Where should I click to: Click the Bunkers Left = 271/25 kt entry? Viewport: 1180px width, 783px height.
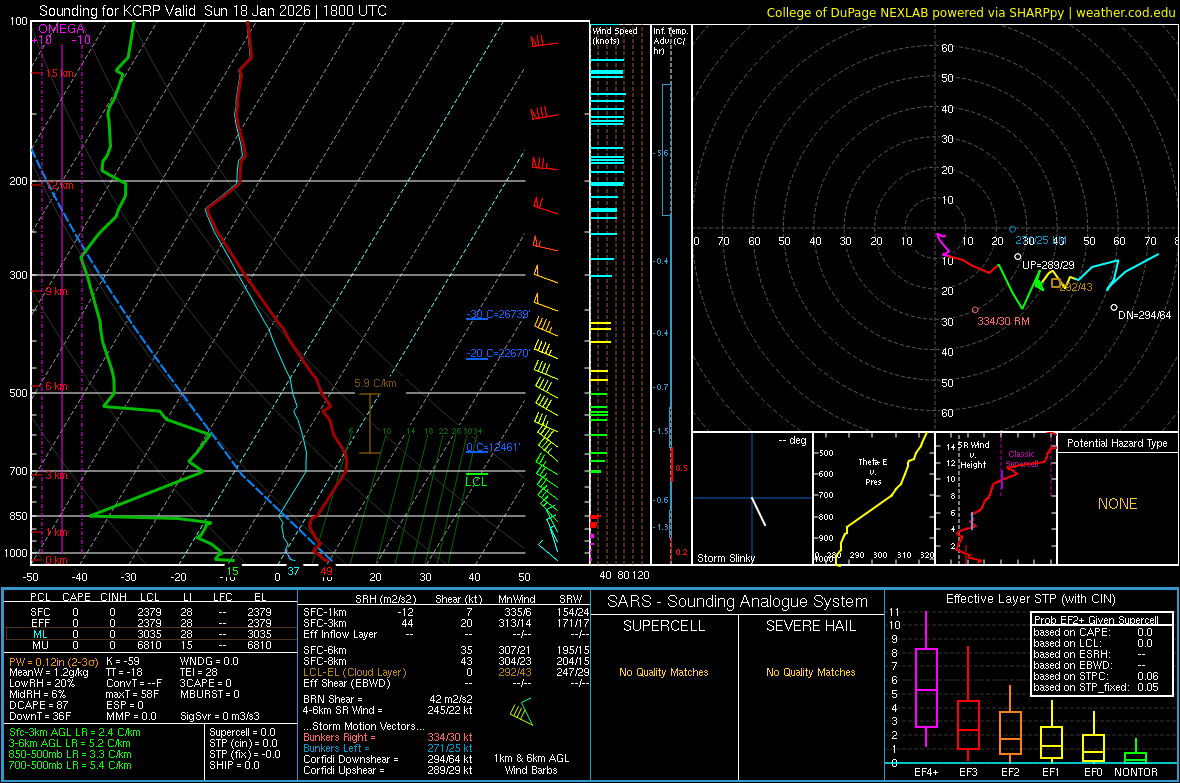click(x=388, y=748)
